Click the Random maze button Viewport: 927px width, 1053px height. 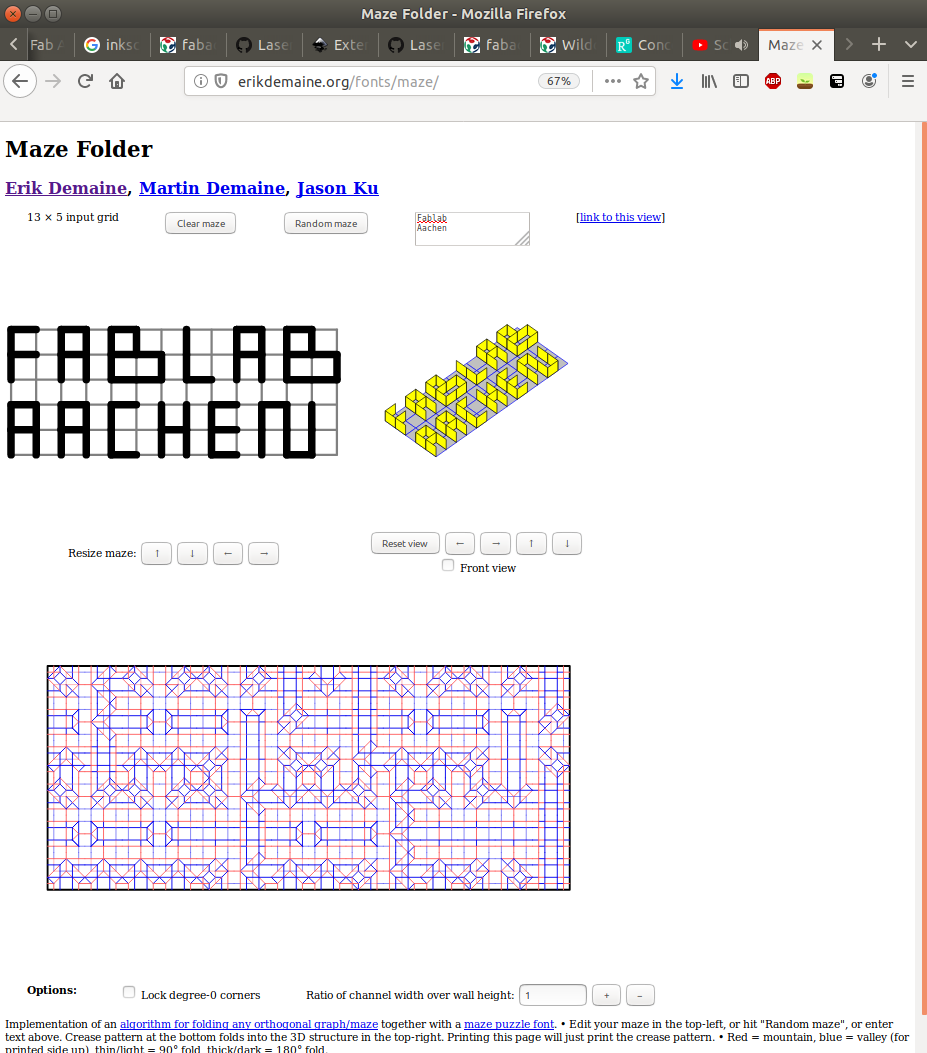click(326, 224)
